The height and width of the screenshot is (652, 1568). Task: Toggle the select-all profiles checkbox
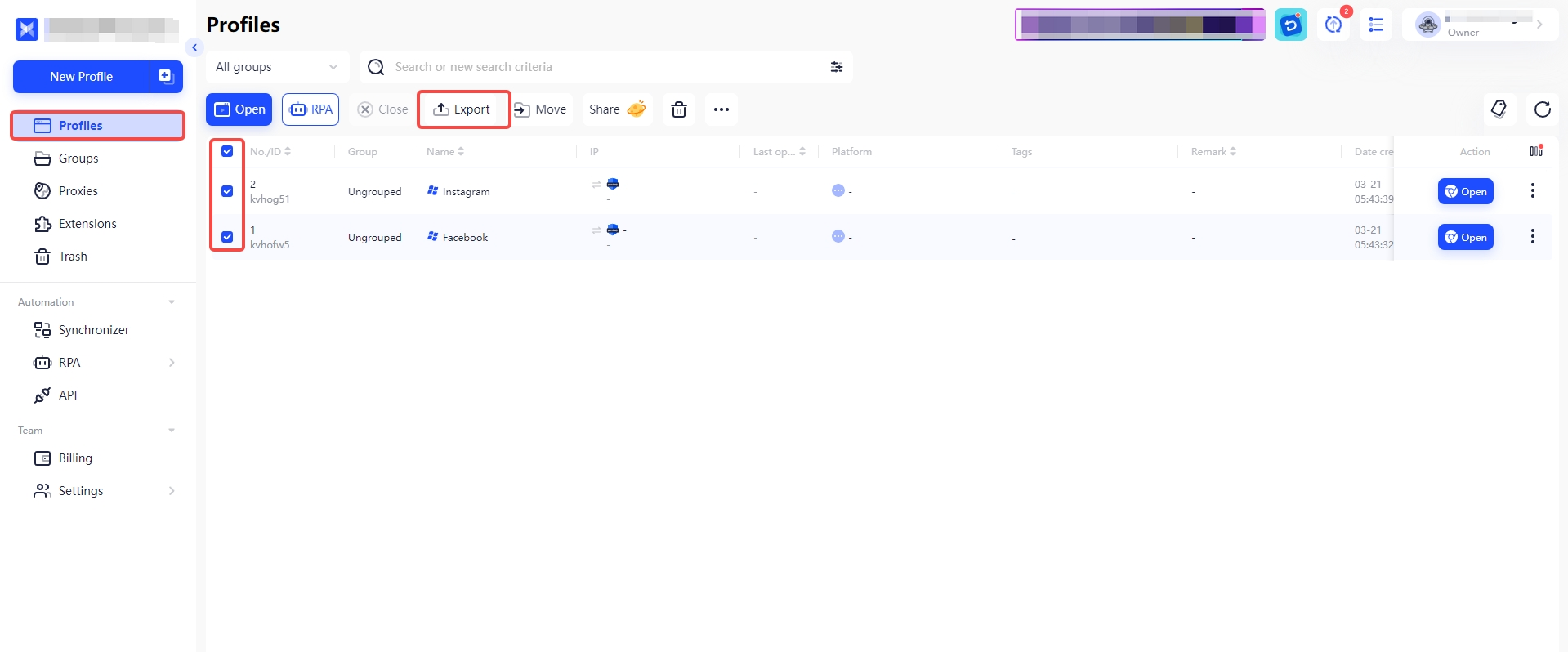[227, 151]
